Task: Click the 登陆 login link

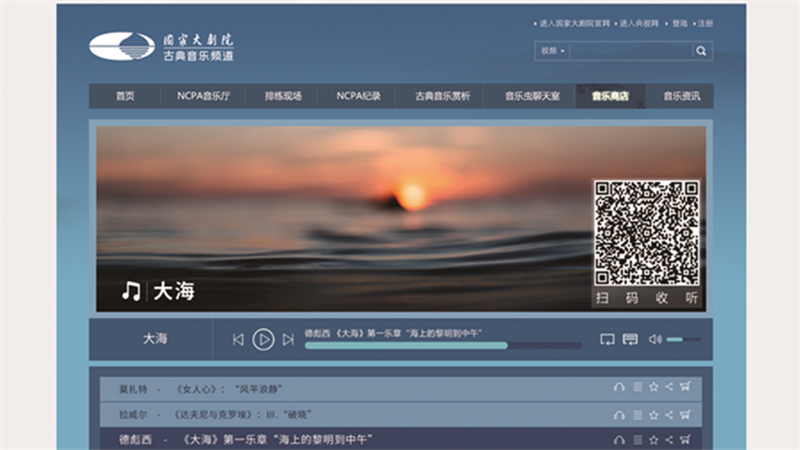Action: [680, 23]
